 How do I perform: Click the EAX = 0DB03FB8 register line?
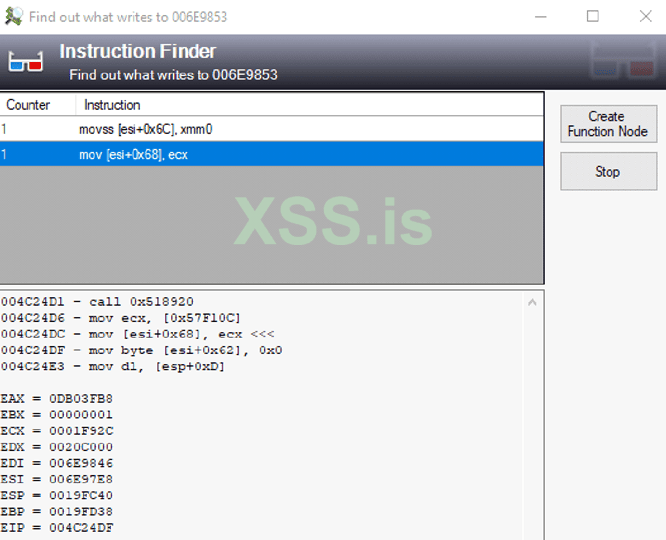56,399
